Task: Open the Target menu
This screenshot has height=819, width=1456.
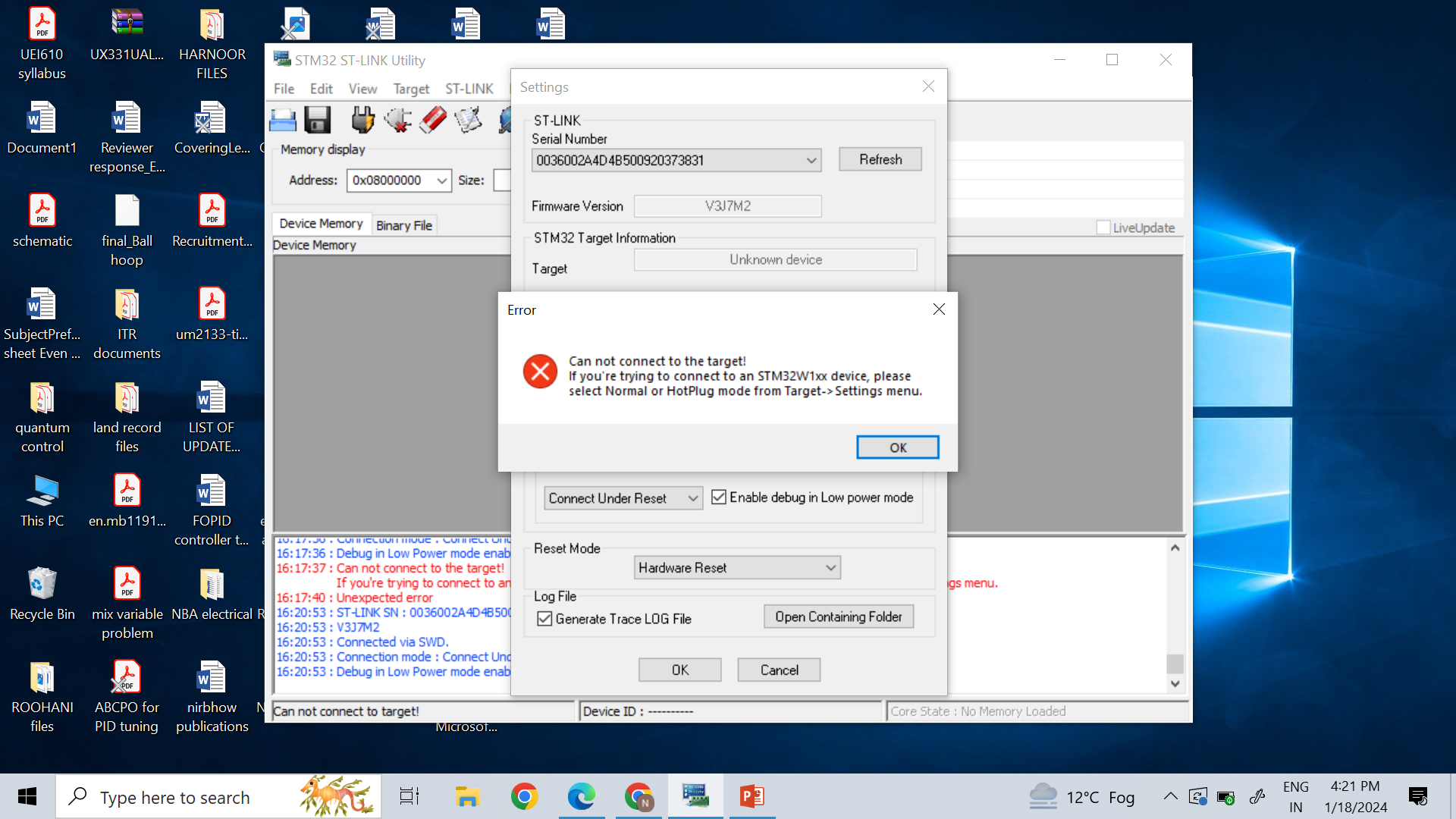Action: 411,89
